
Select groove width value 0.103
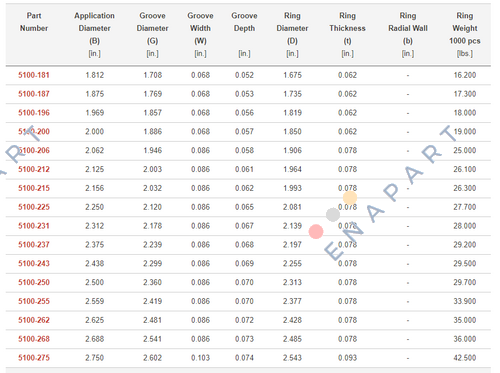(x=200, y=358)
